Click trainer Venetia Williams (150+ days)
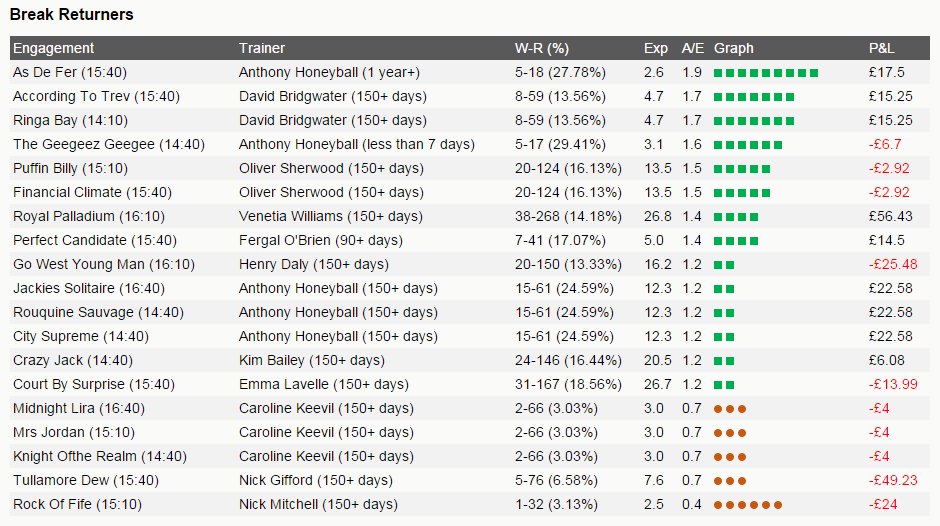940x526 pixels. click(330, 216)
